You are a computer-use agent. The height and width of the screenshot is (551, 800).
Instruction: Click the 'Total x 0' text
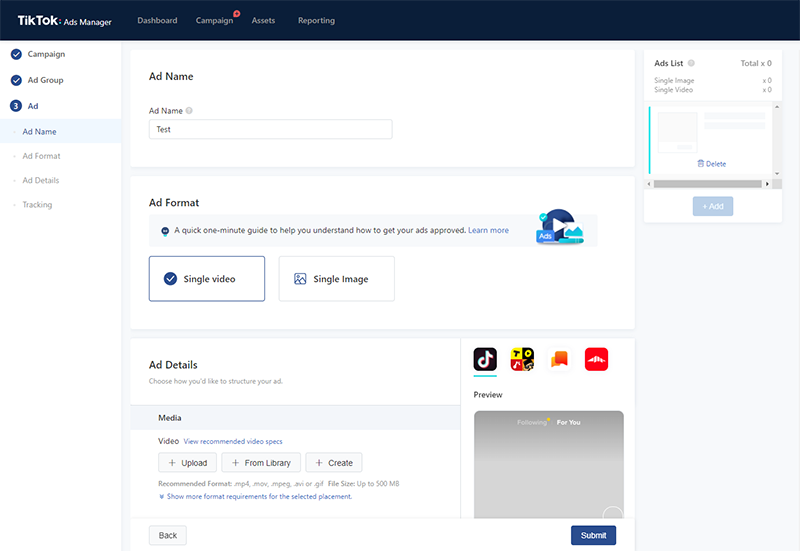pyautogui.click(x=756, y=63)
